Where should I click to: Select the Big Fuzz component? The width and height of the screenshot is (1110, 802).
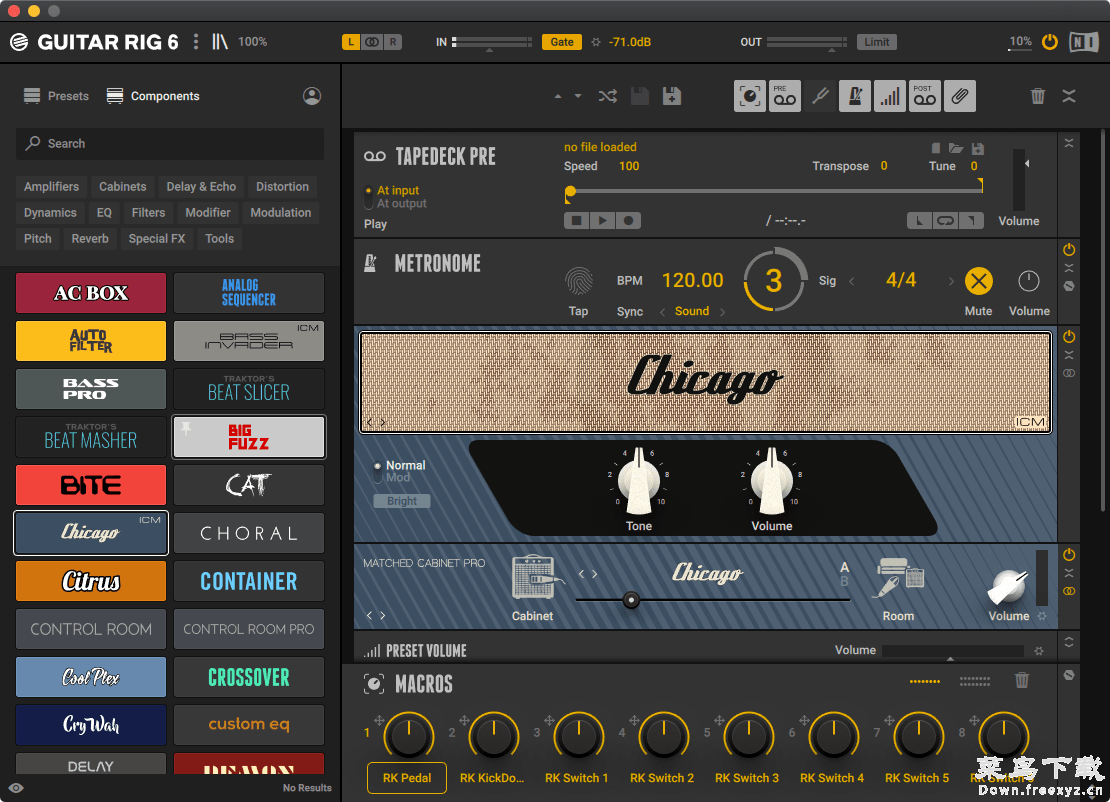[x=249, y=437]
